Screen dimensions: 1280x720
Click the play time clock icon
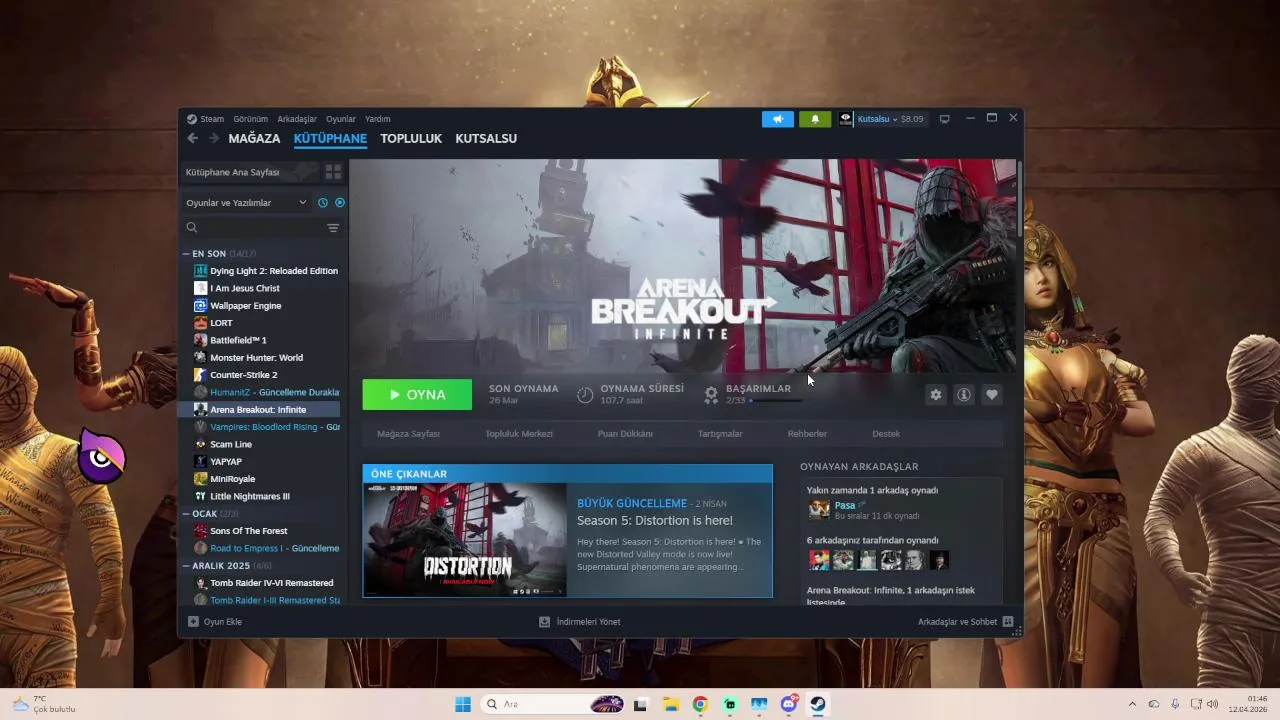(x=585, y=395)
